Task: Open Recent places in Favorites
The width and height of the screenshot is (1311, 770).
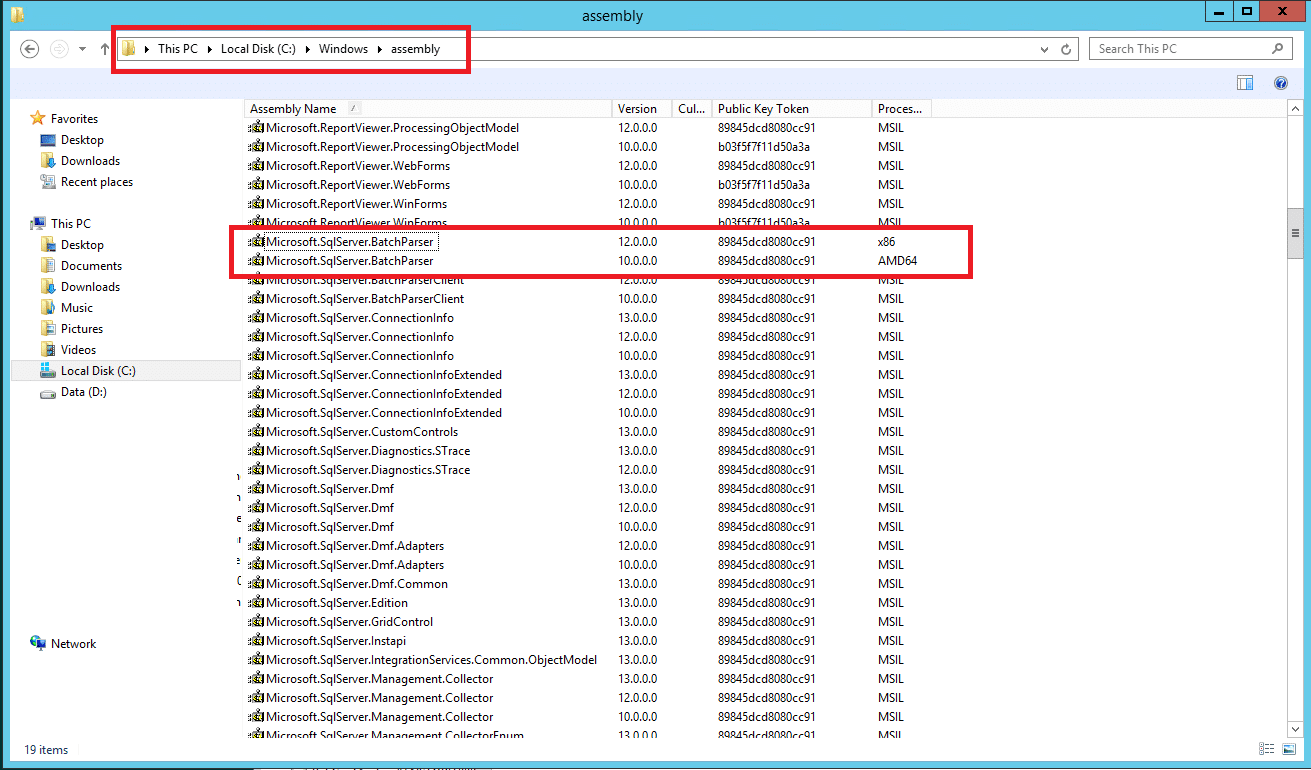Action: tap(97, 182)
